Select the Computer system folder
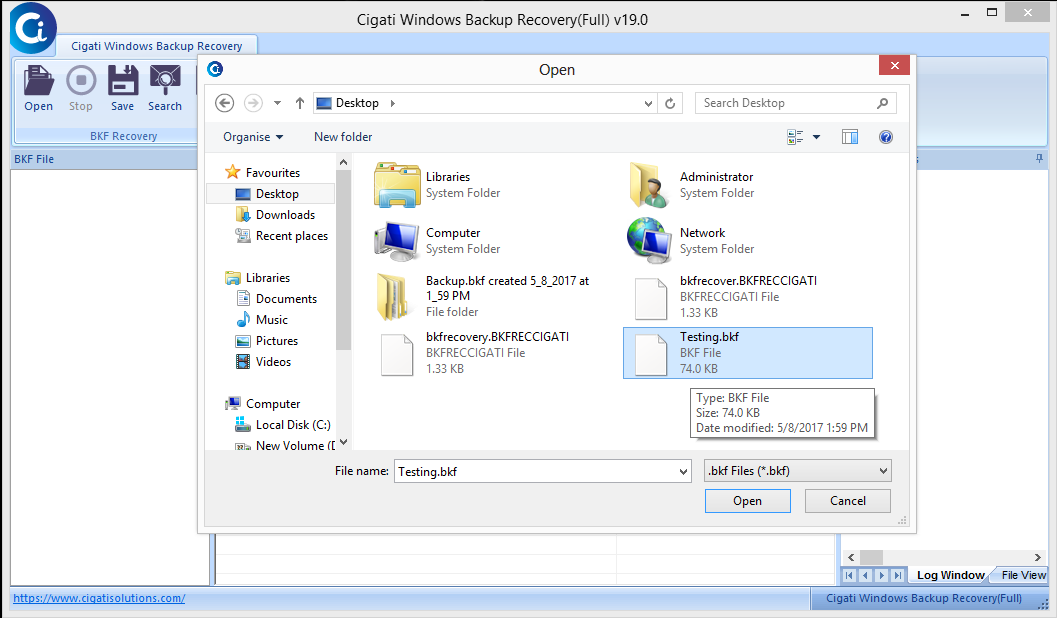Viewport: 1058px width, 619px height. click(437, 241)
